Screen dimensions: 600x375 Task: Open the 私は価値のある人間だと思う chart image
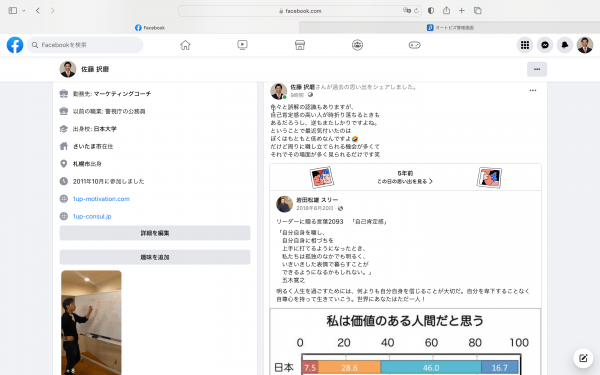click(405, 342)
